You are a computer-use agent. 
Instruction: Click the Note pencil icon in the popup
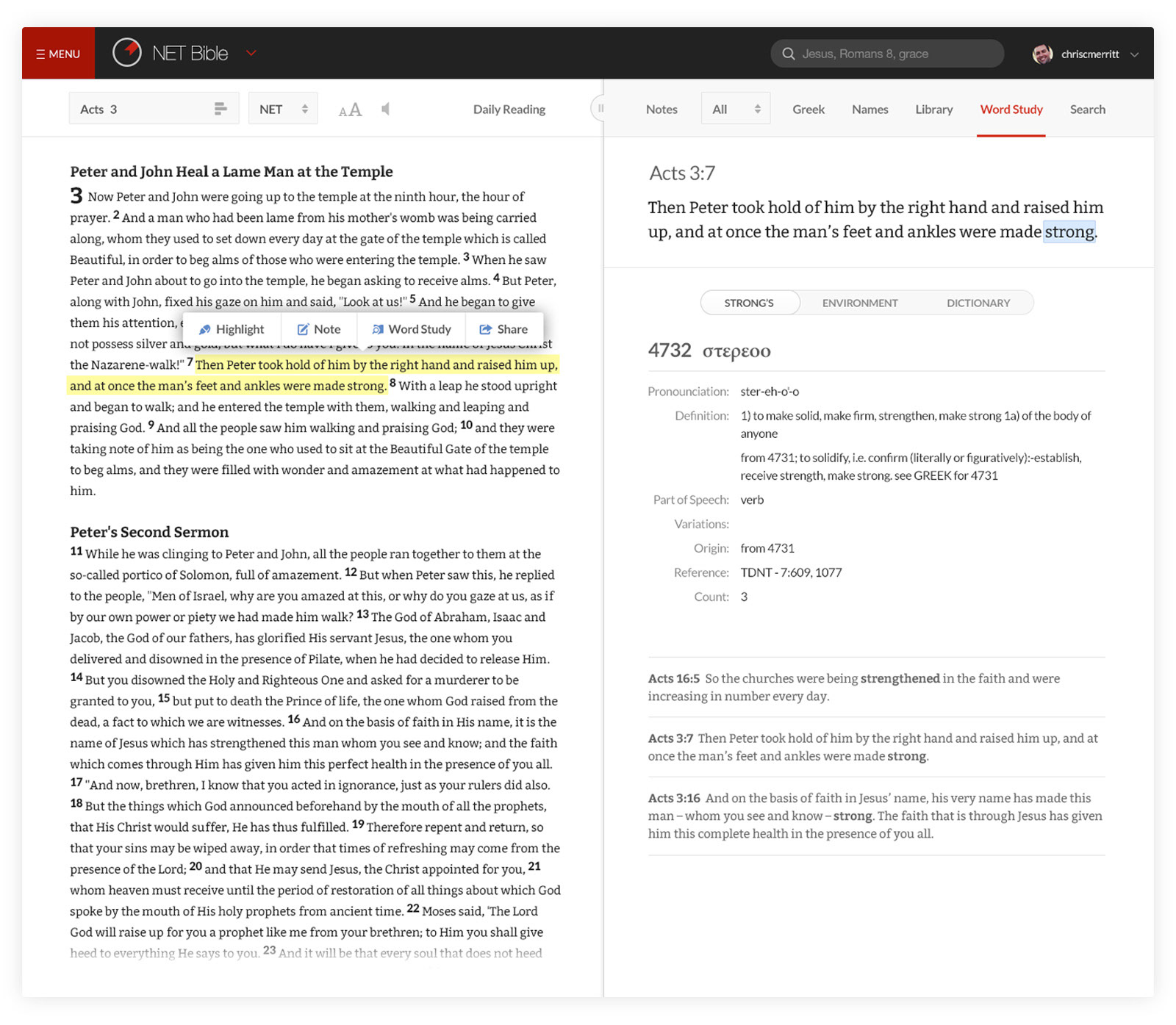coord(303,329)
